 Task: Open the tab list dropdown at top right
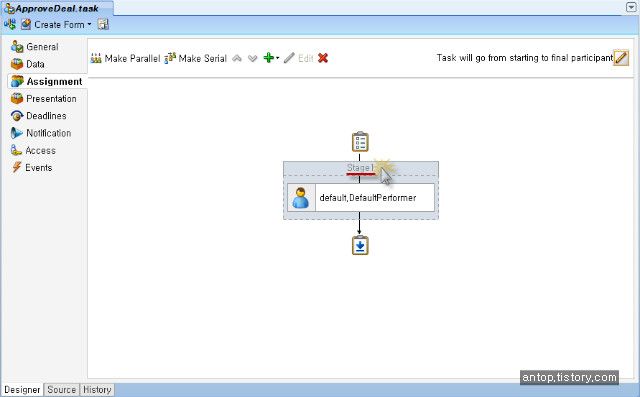click(631, 7)
